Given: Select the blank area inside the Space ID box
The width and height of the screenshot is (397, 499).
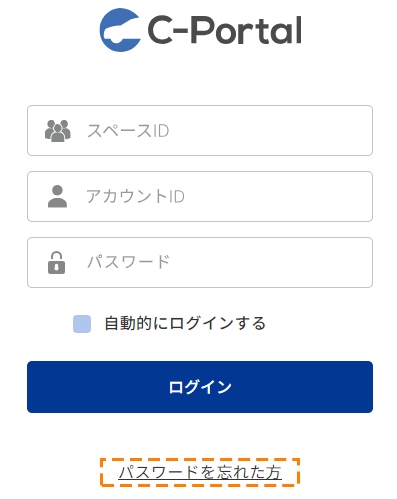Looking at the screenshot, I should (x=270, y=131).
